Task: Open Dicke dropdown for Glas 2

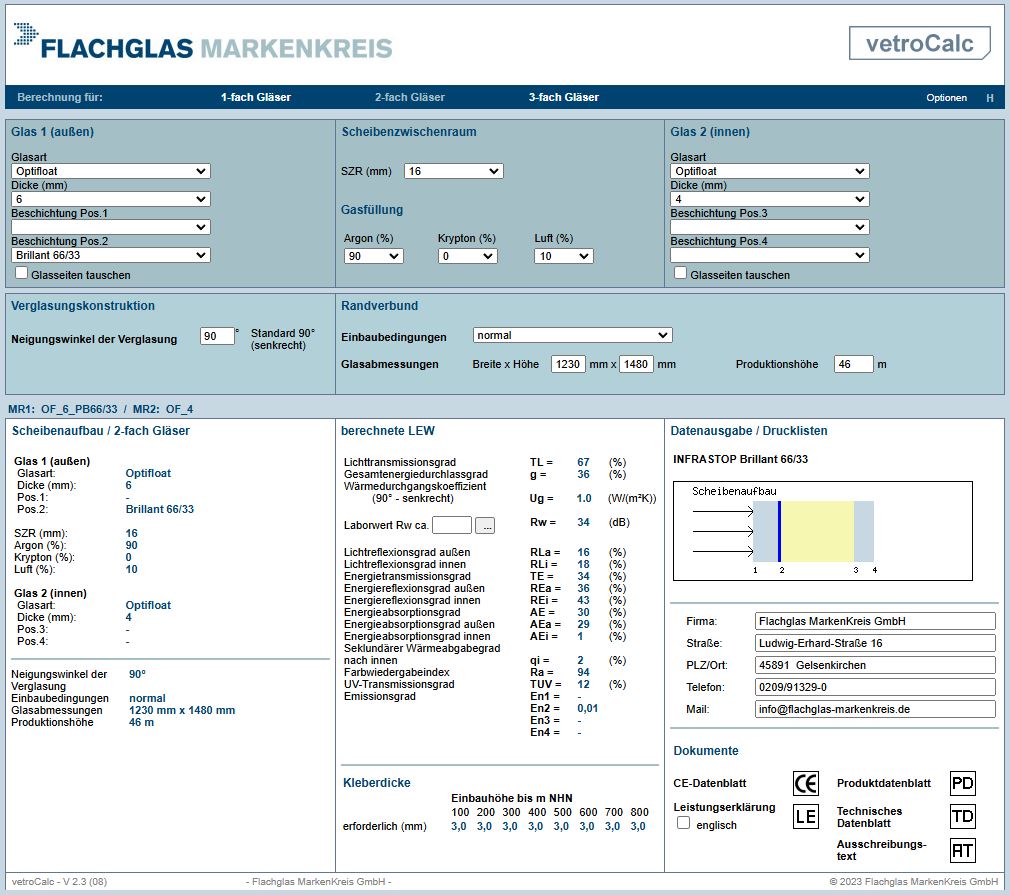Action: (770, 199)
